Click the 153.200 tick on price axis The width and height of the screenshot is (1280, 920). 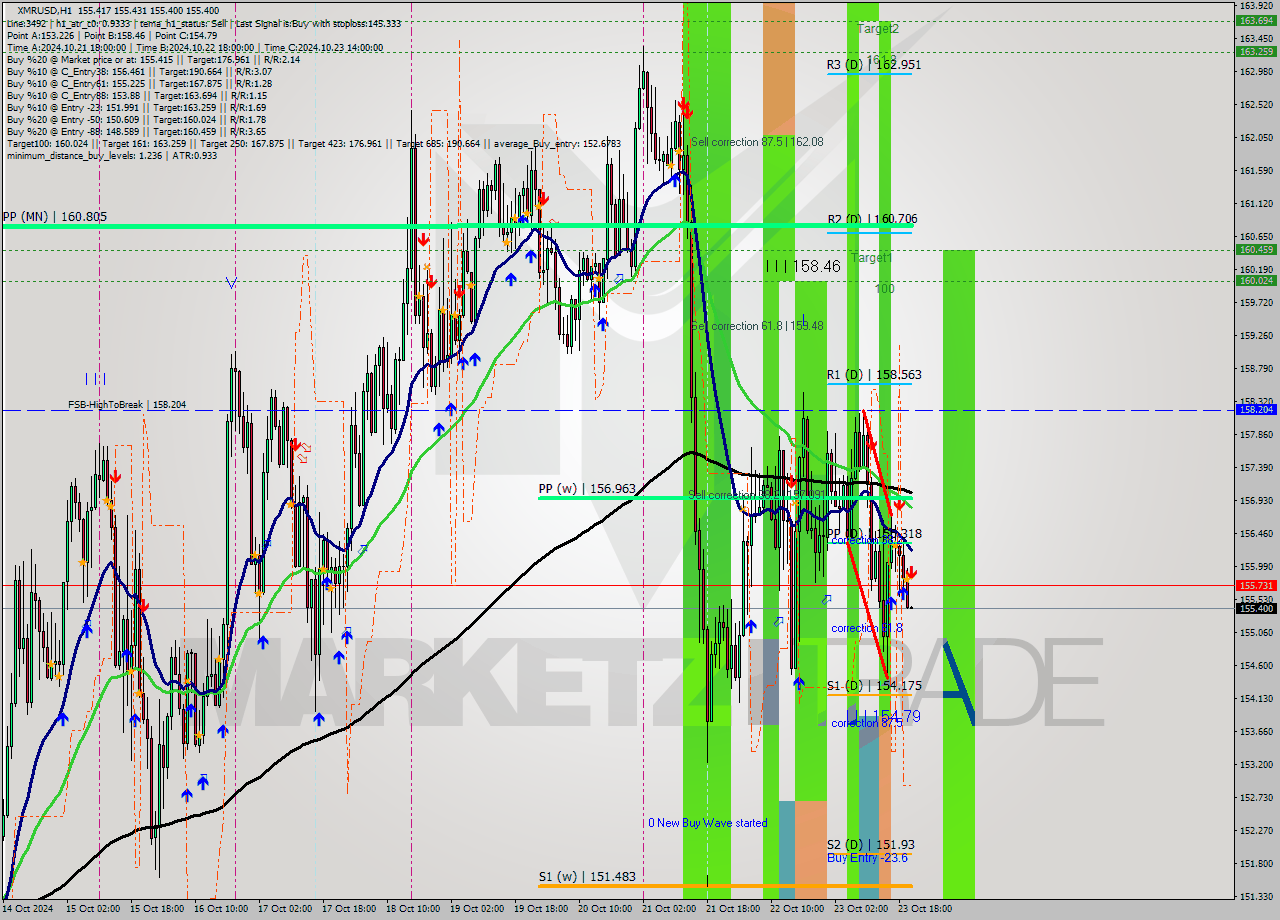pyautogui.click(x=1256, y=765)
